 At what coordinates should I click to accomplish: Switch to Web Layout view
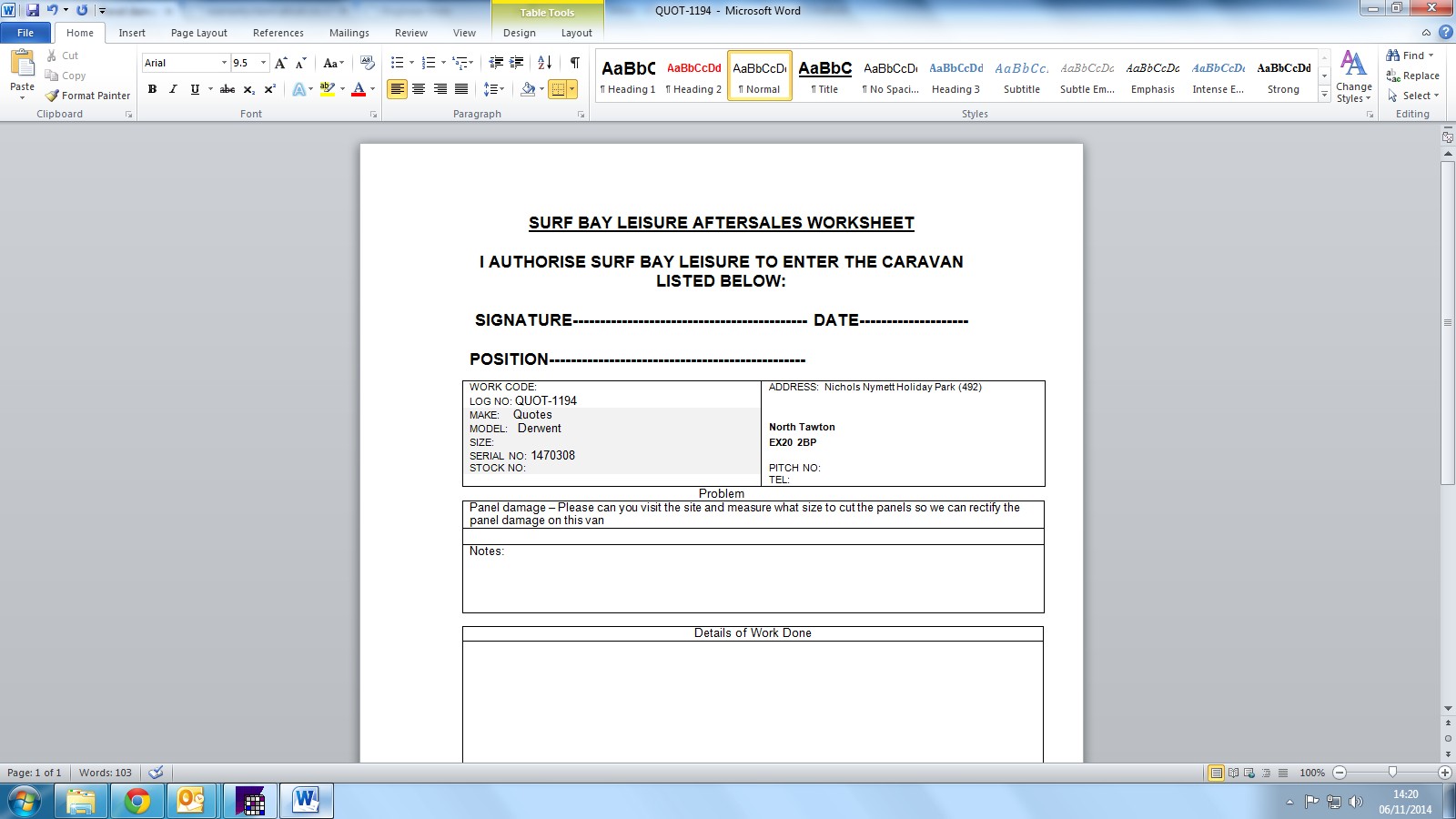pyautogui.click(x=1249, y=773)
